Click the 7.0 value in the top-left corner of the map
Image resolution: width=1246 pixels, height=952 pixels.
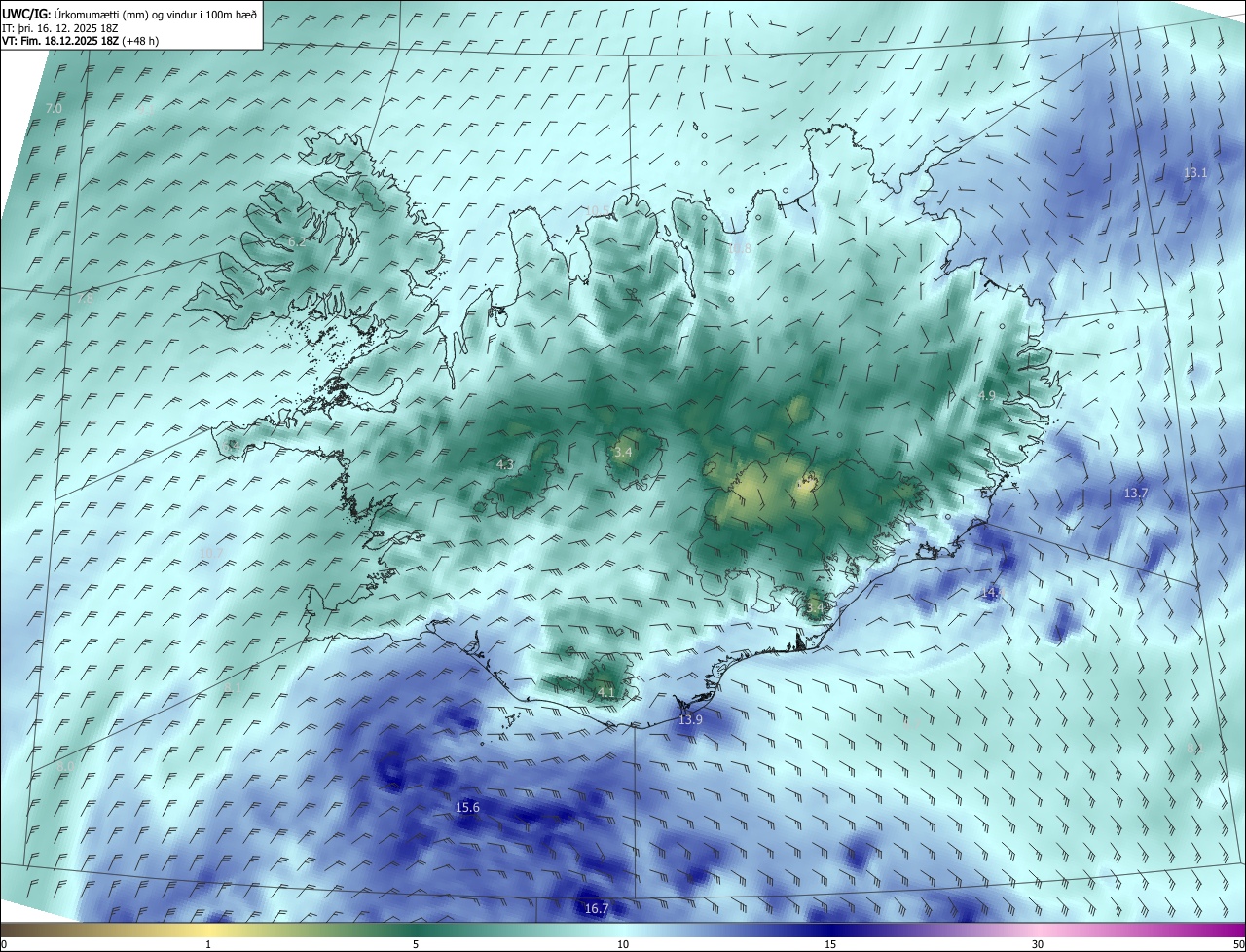(x=54, y=108)
